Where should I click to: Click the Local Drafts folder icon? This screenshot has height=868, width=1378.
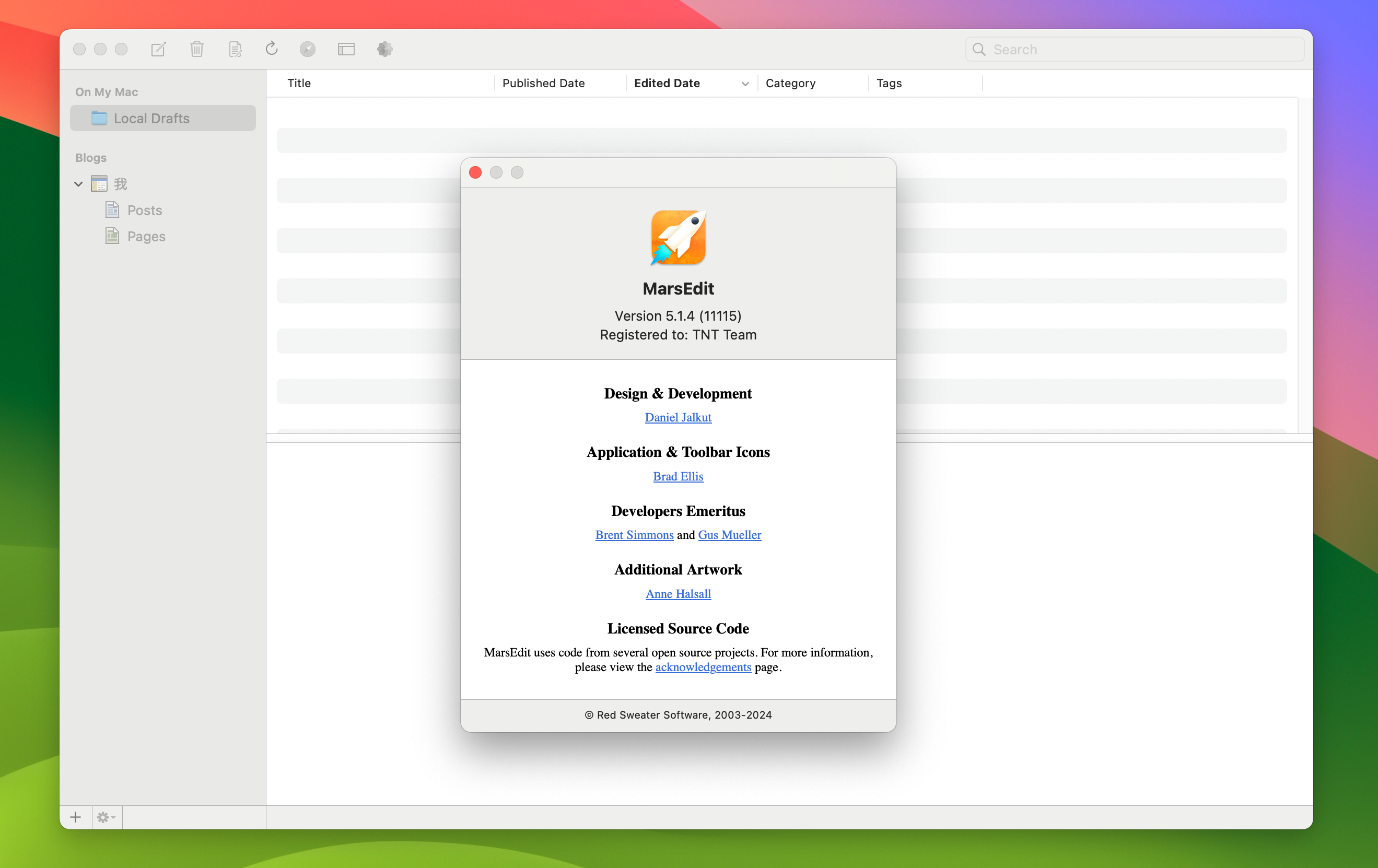[100, 118]
